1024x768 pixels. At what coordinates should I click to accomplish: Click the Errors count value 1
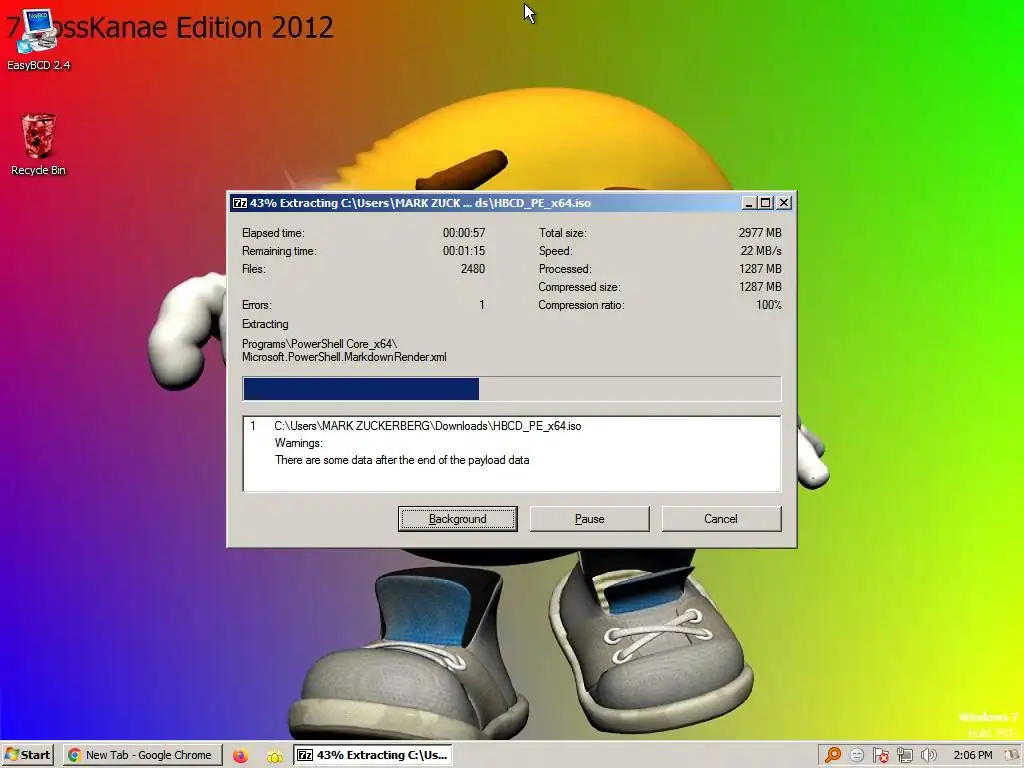coord(482,305)
